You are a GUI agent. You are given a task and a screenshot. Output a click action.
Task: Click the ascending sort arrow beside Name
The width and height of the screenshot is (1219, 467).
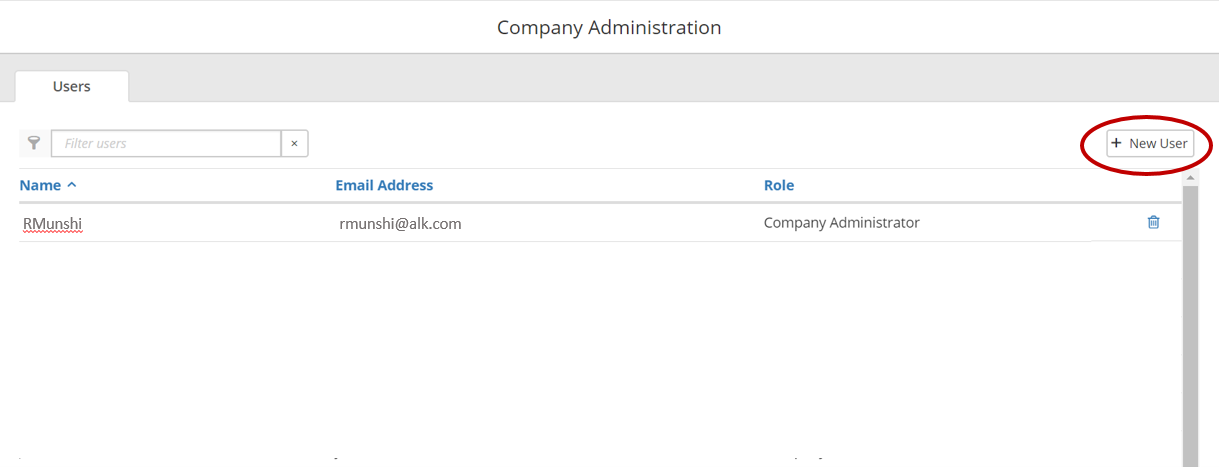pos(72,185)
